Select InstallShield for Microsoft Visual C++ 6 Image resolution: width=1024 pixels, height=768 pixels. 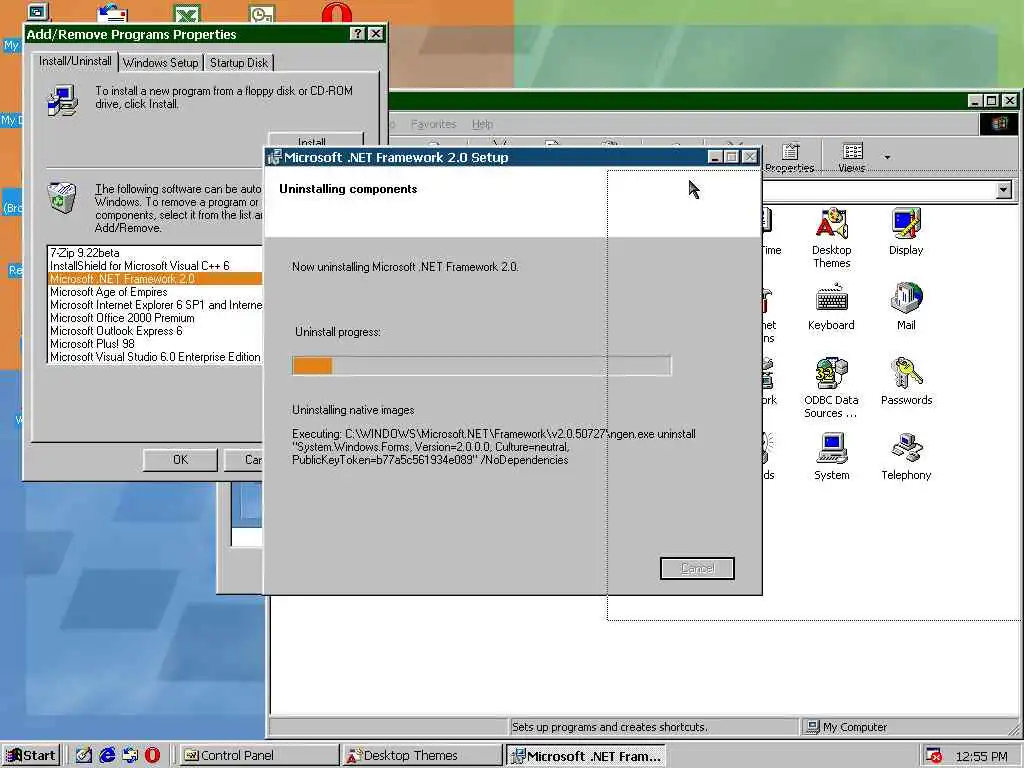(155, 266)
